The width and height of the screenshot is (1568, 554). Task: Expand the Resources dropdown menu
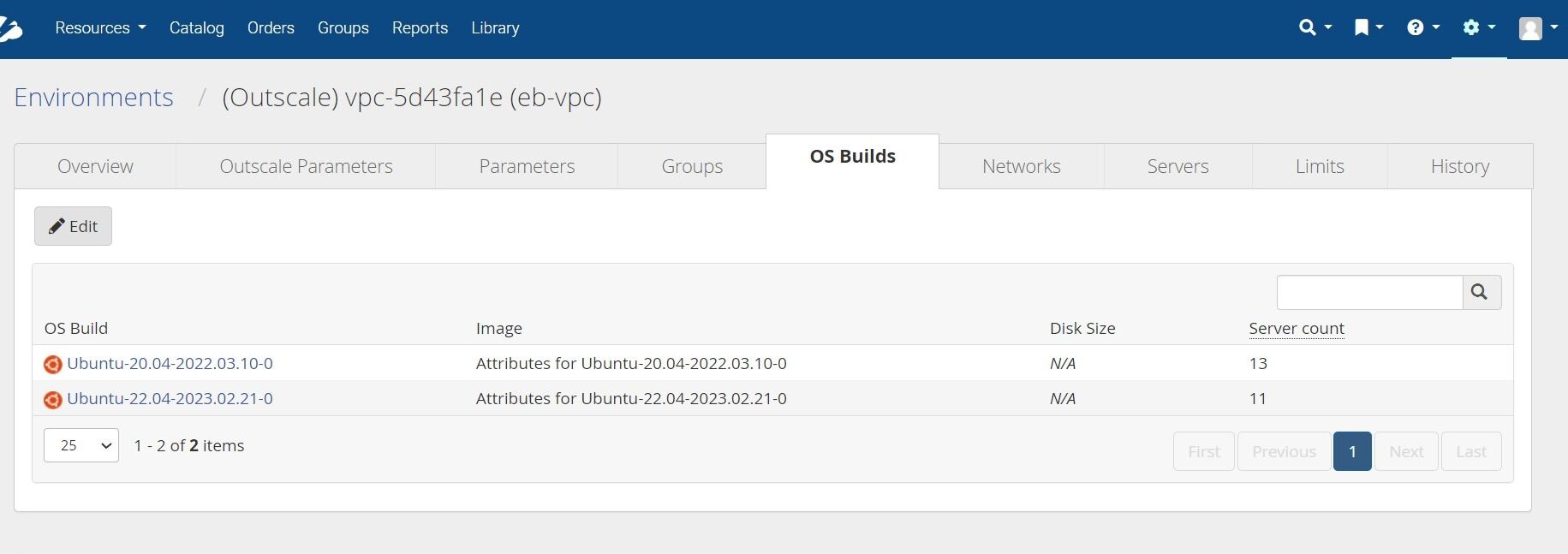pos(100,28)
